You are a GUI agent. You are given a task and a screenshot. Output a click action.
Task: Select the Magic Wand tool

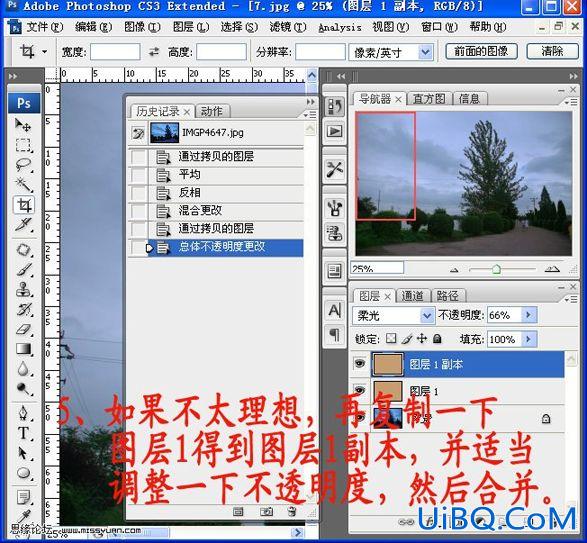tap(23, 185)
